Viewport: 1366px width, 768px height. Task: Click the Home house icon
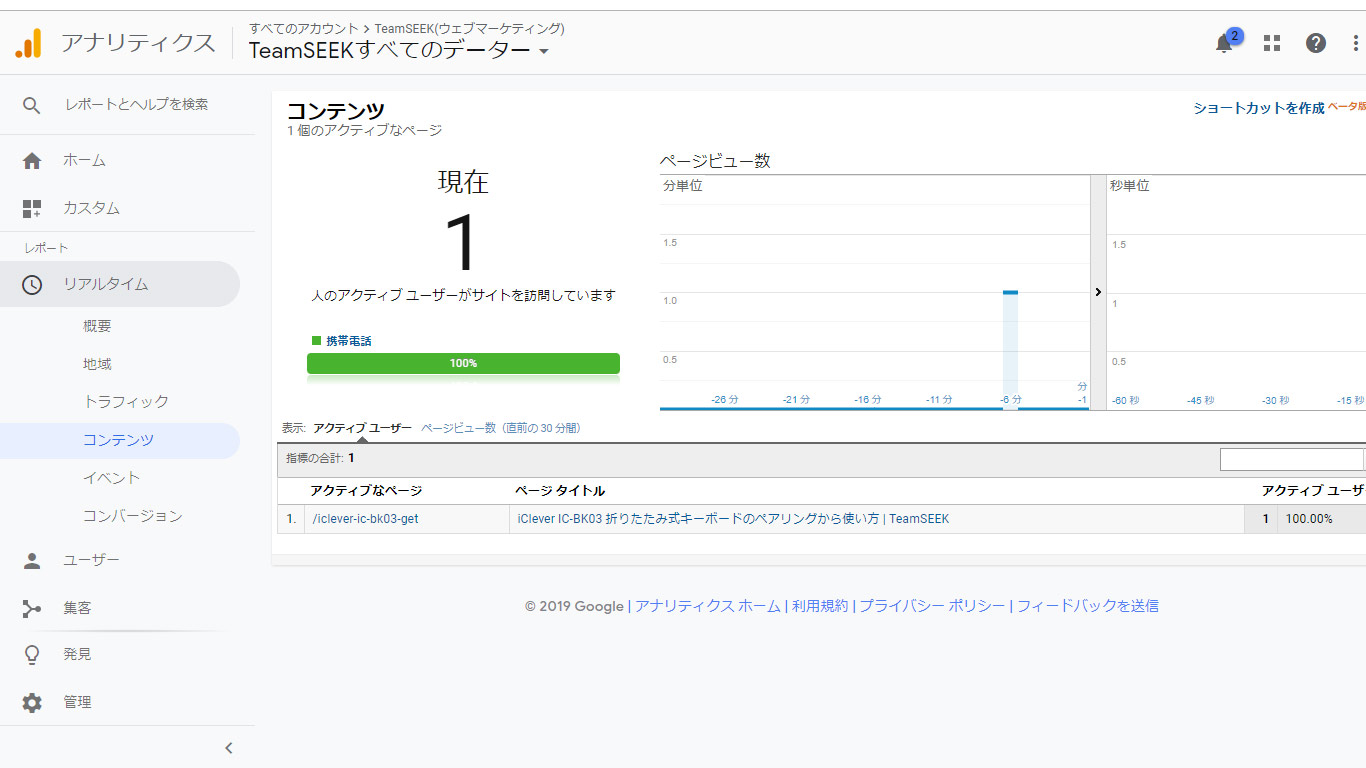[x=32, y=161]
